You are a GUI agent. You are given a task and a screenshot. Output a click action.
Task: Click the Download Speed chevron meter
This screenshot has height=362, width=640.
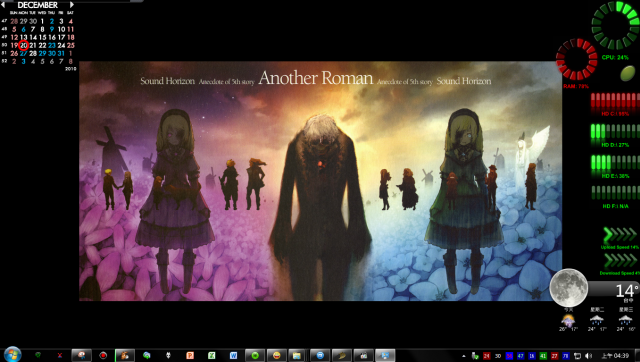pos(620,261)
